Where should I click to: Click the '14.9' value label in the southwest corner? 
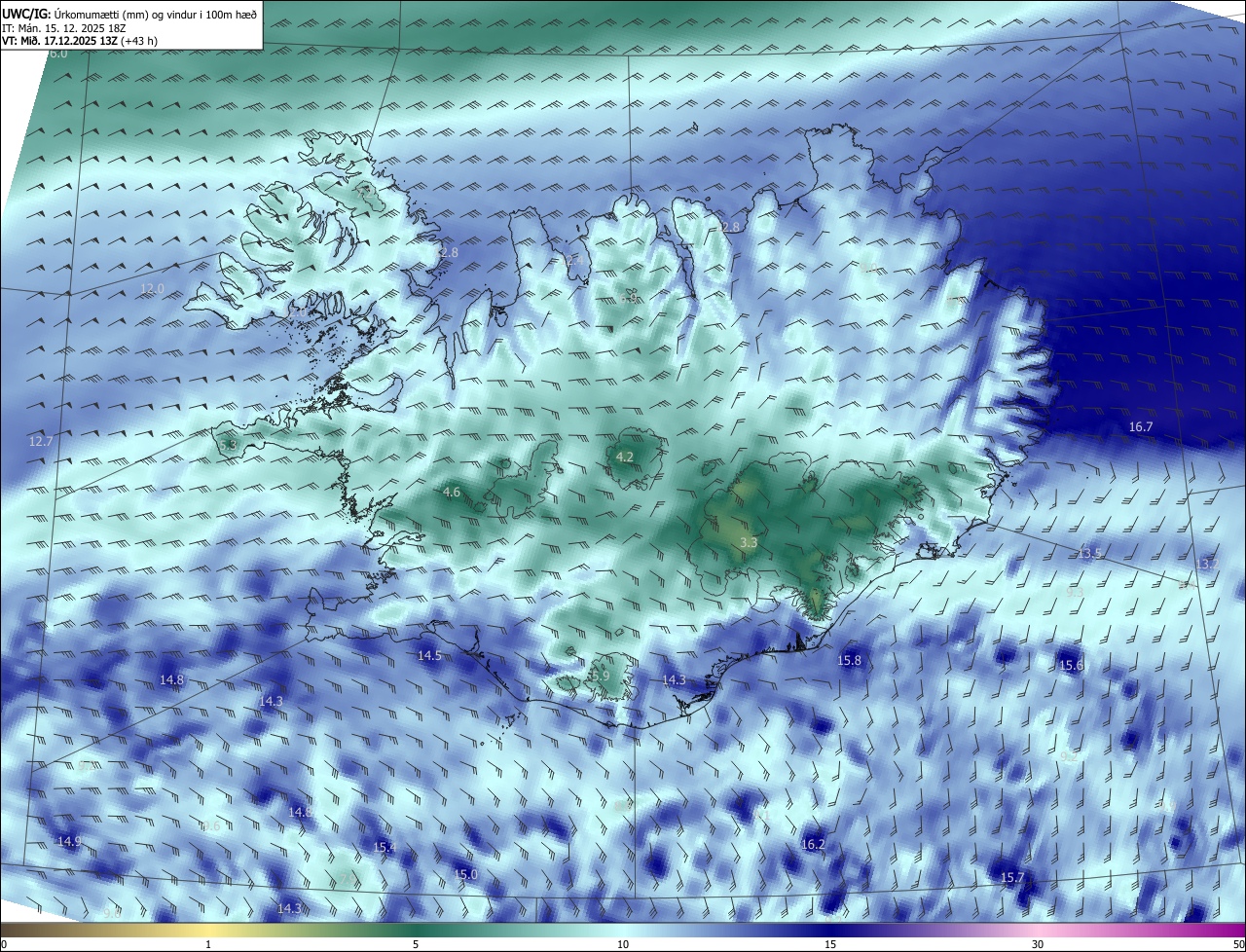pos(69,842)
